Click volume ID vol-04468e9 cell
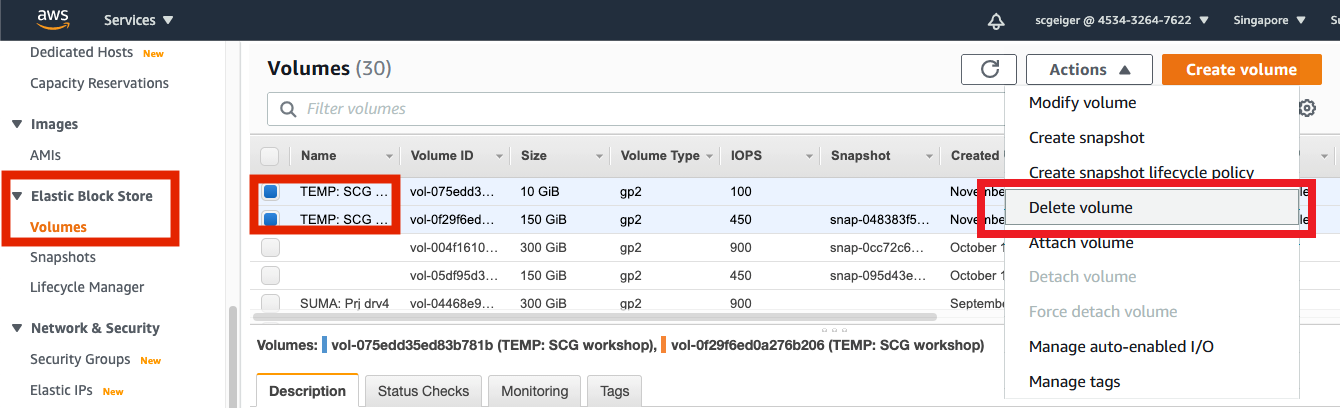This screenshot has height=408, width=1340. tap(453, 303)
